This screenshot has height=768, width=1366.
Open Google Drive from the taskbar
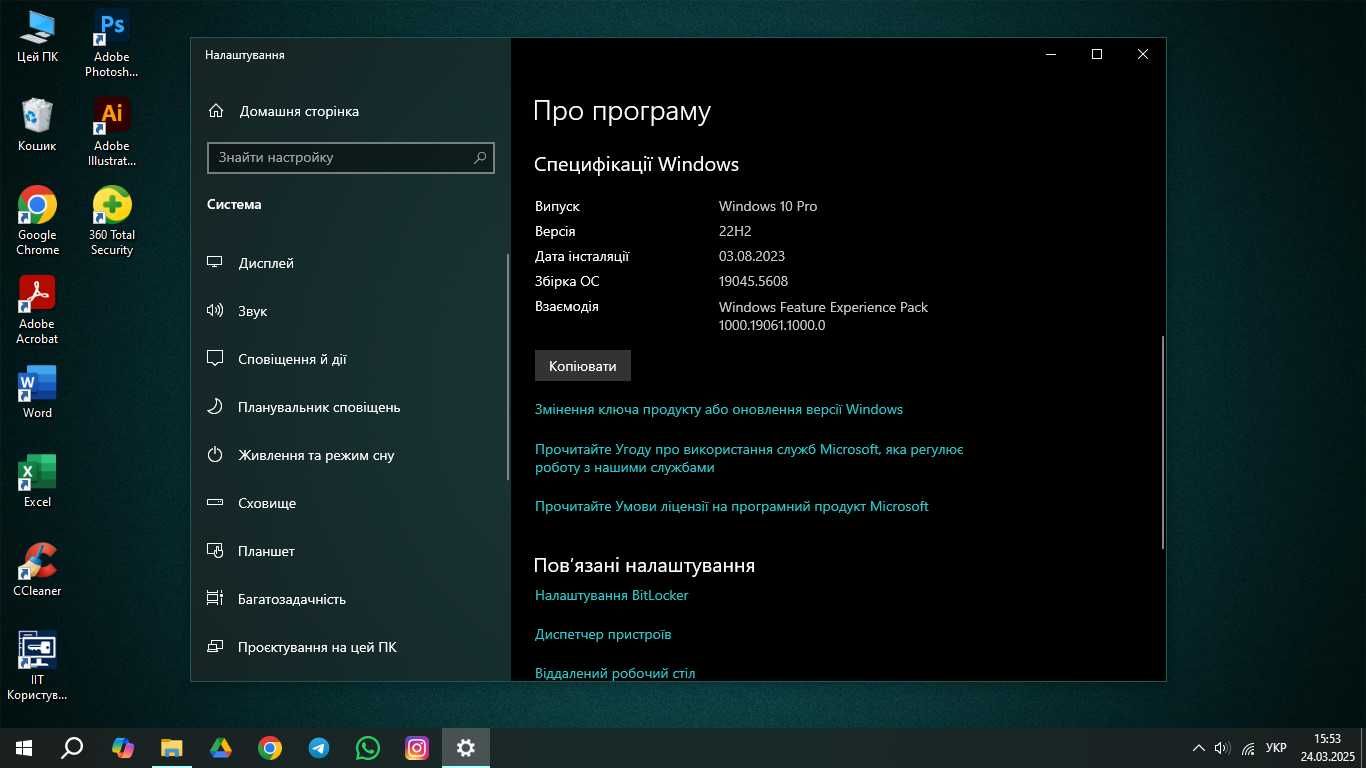[220, 748]
